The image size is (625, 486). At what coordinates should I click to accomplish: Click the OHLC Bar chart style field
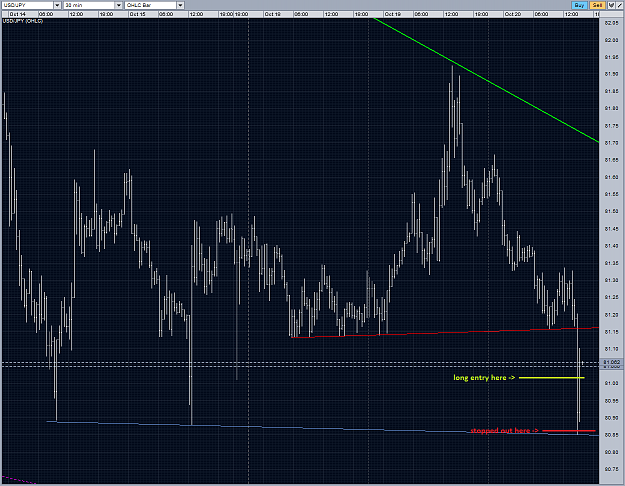151,5
